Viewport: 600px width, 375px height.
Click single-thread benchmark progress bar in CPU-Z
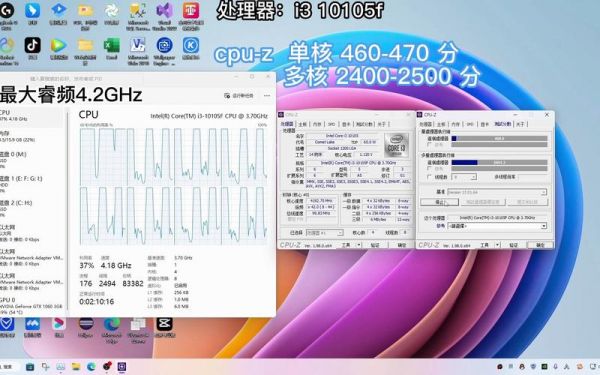tap(499, 139)
